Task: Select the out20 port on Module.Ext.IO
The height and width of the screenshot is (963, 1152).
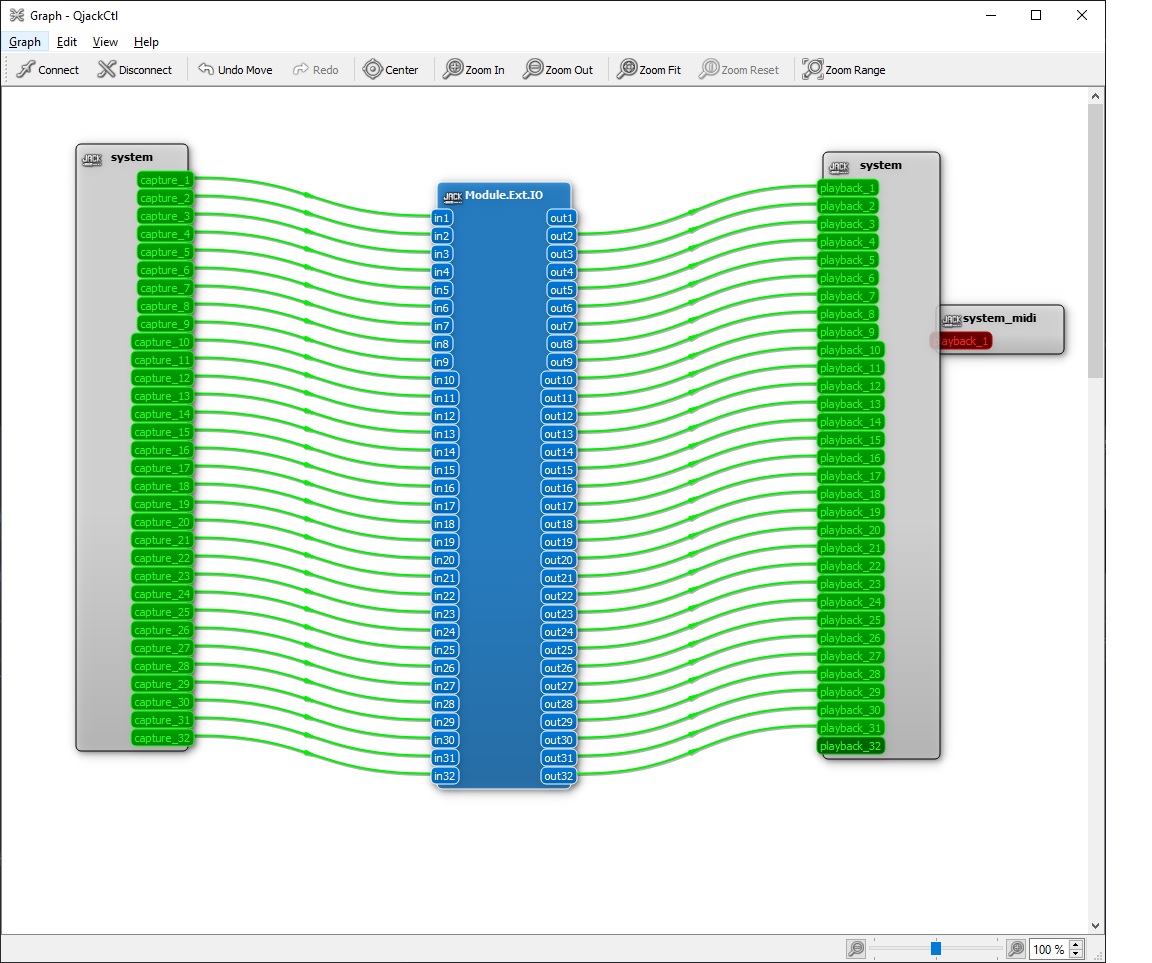Action: [558, 560]
